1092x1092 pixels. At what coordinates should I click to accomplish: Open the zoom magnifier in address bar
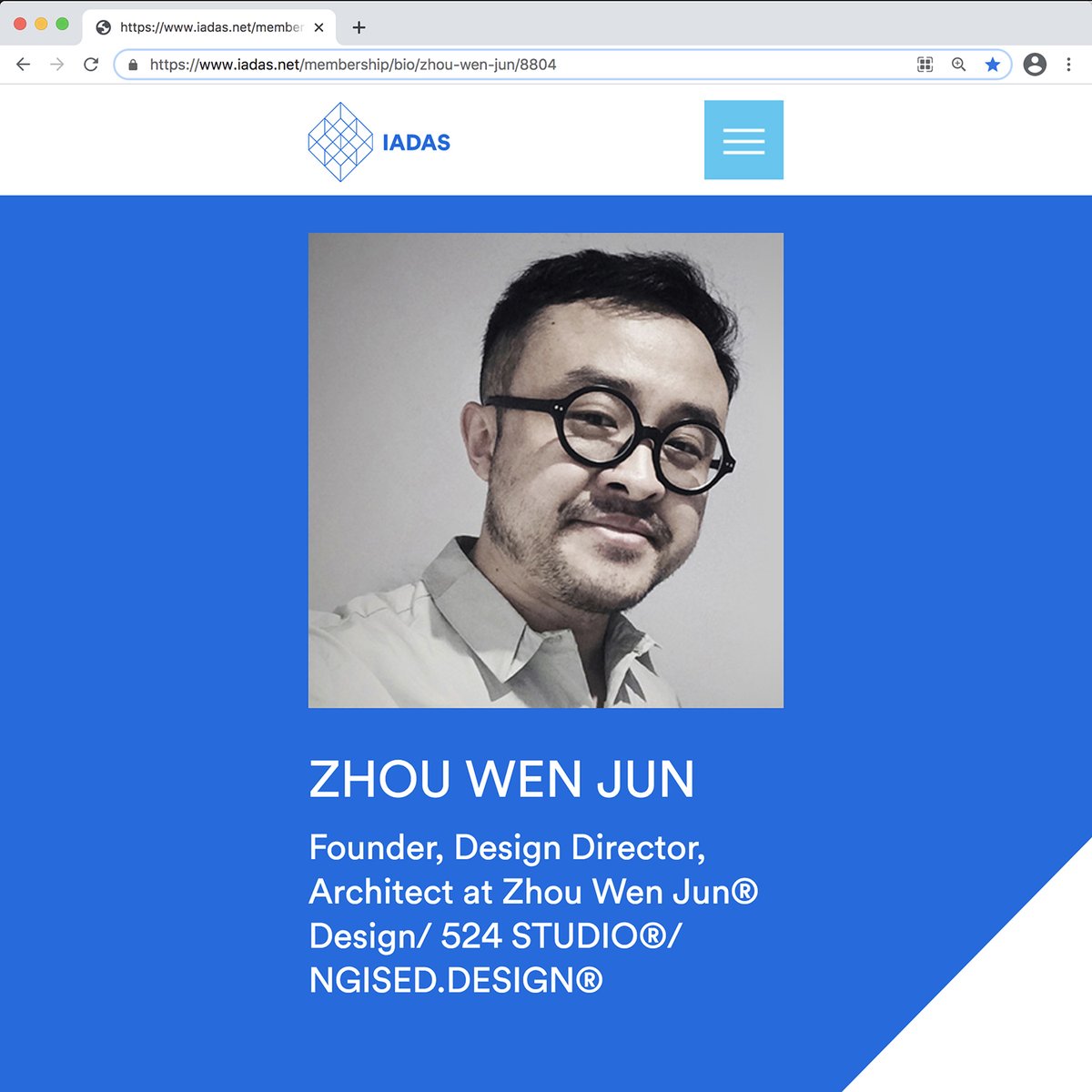coord(958,65)
